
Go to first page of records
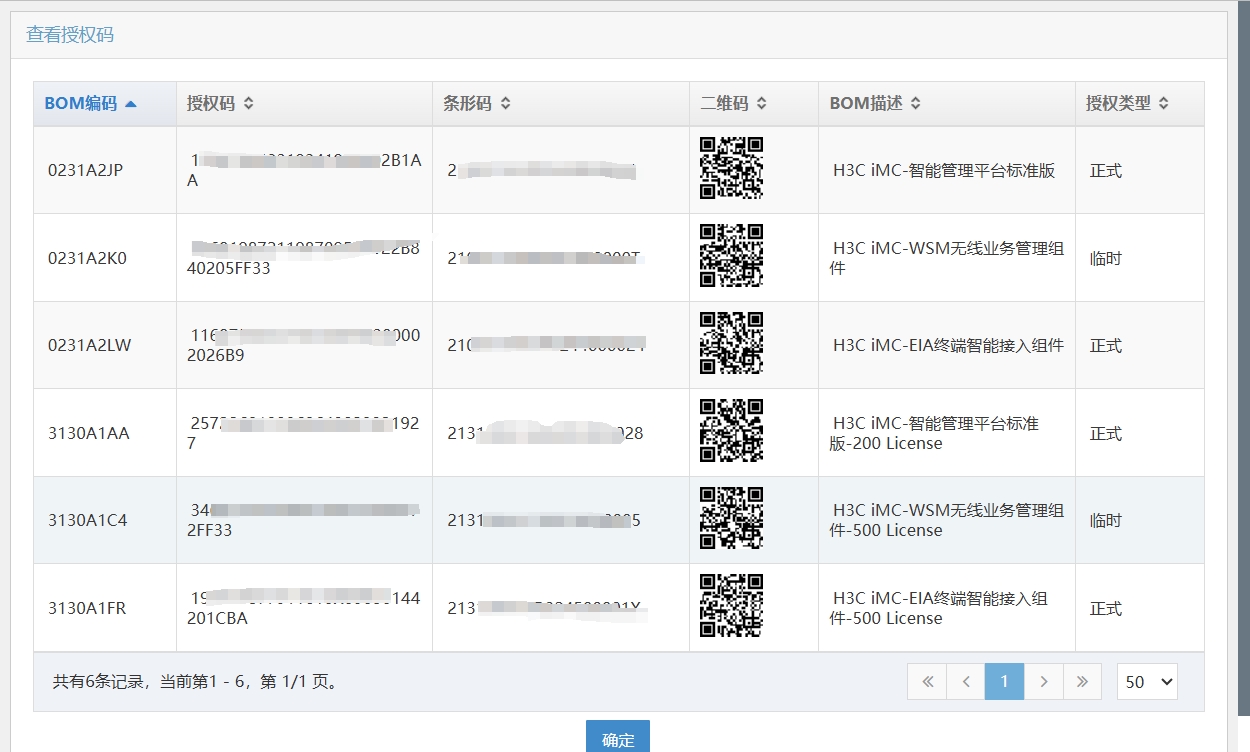point(927,681)
